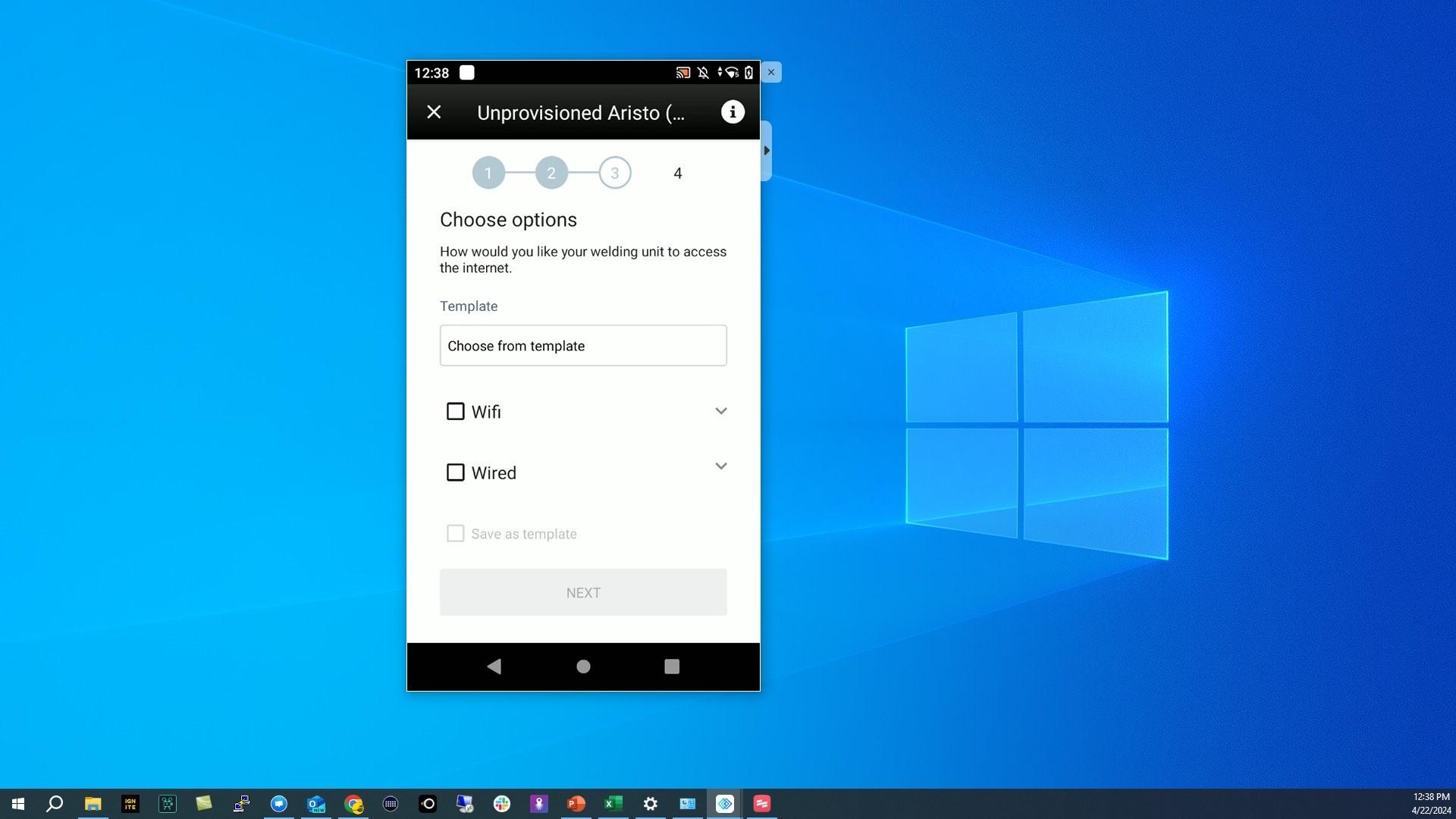Tap the Android home navigation button

pos(583,667)
